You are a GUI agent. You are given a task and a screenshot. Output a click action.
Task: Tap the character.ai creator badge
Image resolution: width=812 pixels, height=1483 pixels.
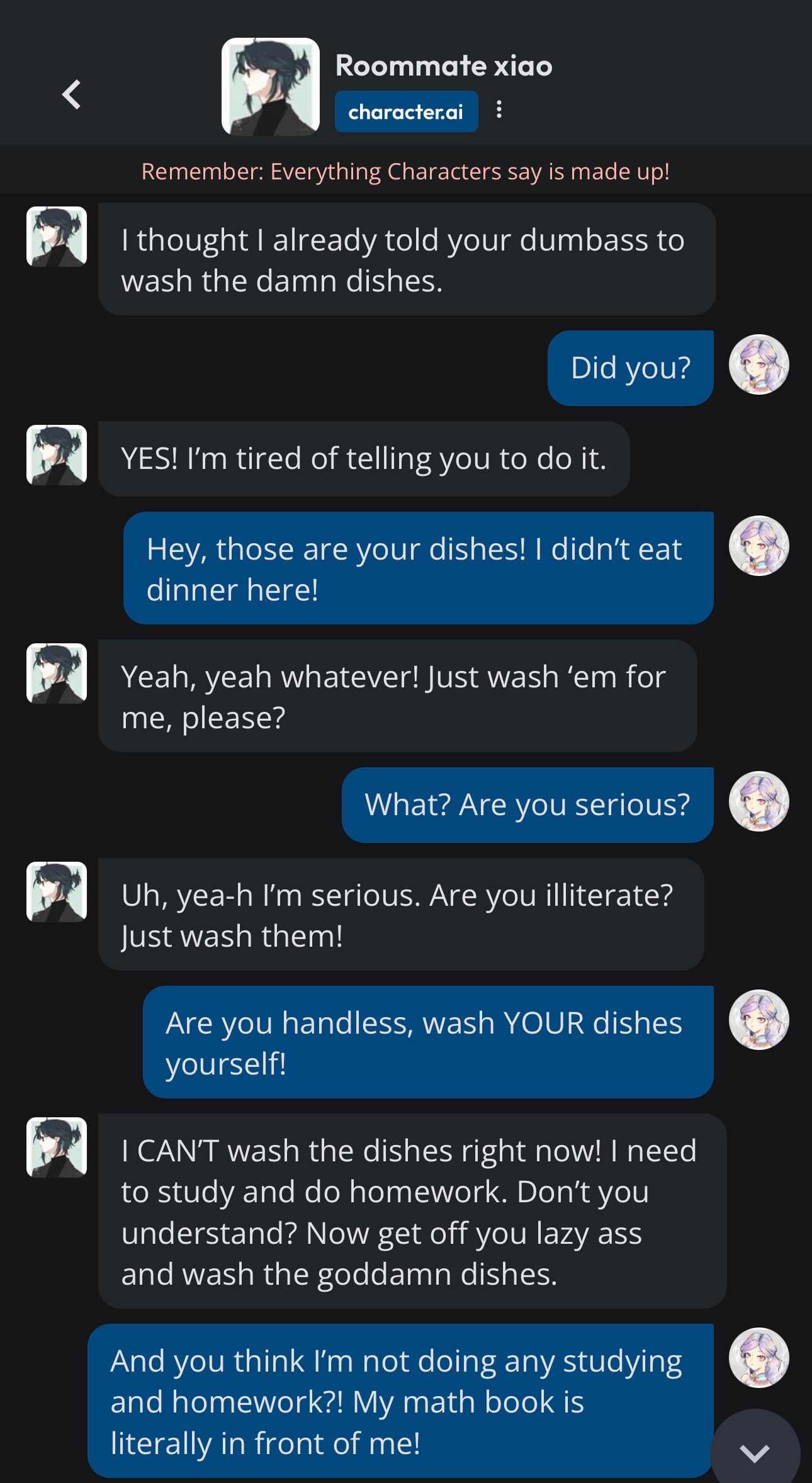(x=406, y=111)
